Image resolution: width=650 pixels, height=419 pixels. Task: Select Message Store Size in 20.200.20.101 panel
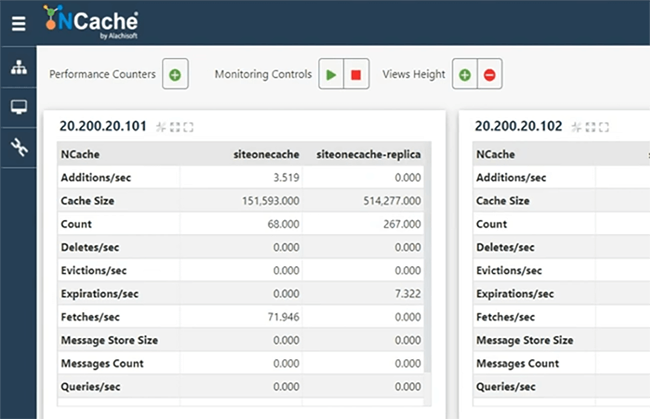pyautogui.click(x=241, y=340)
